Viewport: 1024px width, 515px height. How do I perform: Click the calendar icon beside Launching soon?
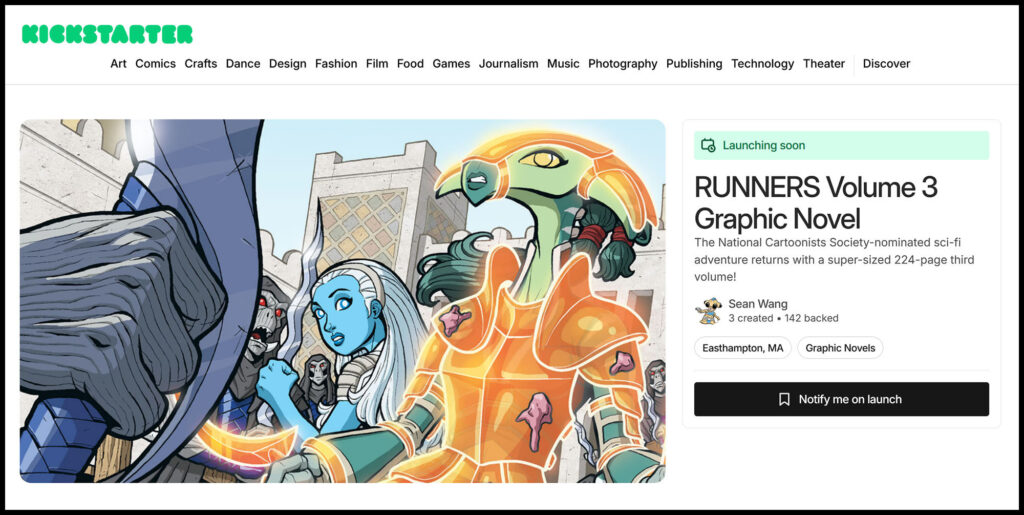click(x=708, y=145)
